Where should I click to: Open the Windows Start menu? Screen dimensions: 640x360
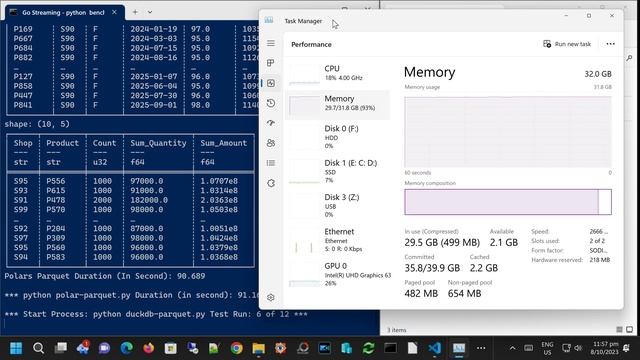[x=16, y=348]
